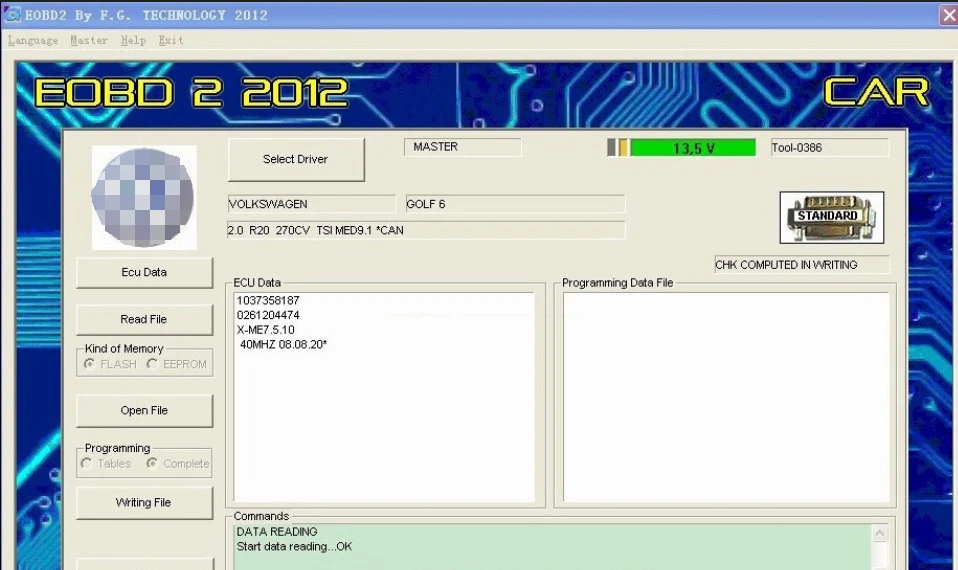Close the EOBD2 window
Viewport: 958px width, 570px height.
pyautogui.click(x=948, y=15)
